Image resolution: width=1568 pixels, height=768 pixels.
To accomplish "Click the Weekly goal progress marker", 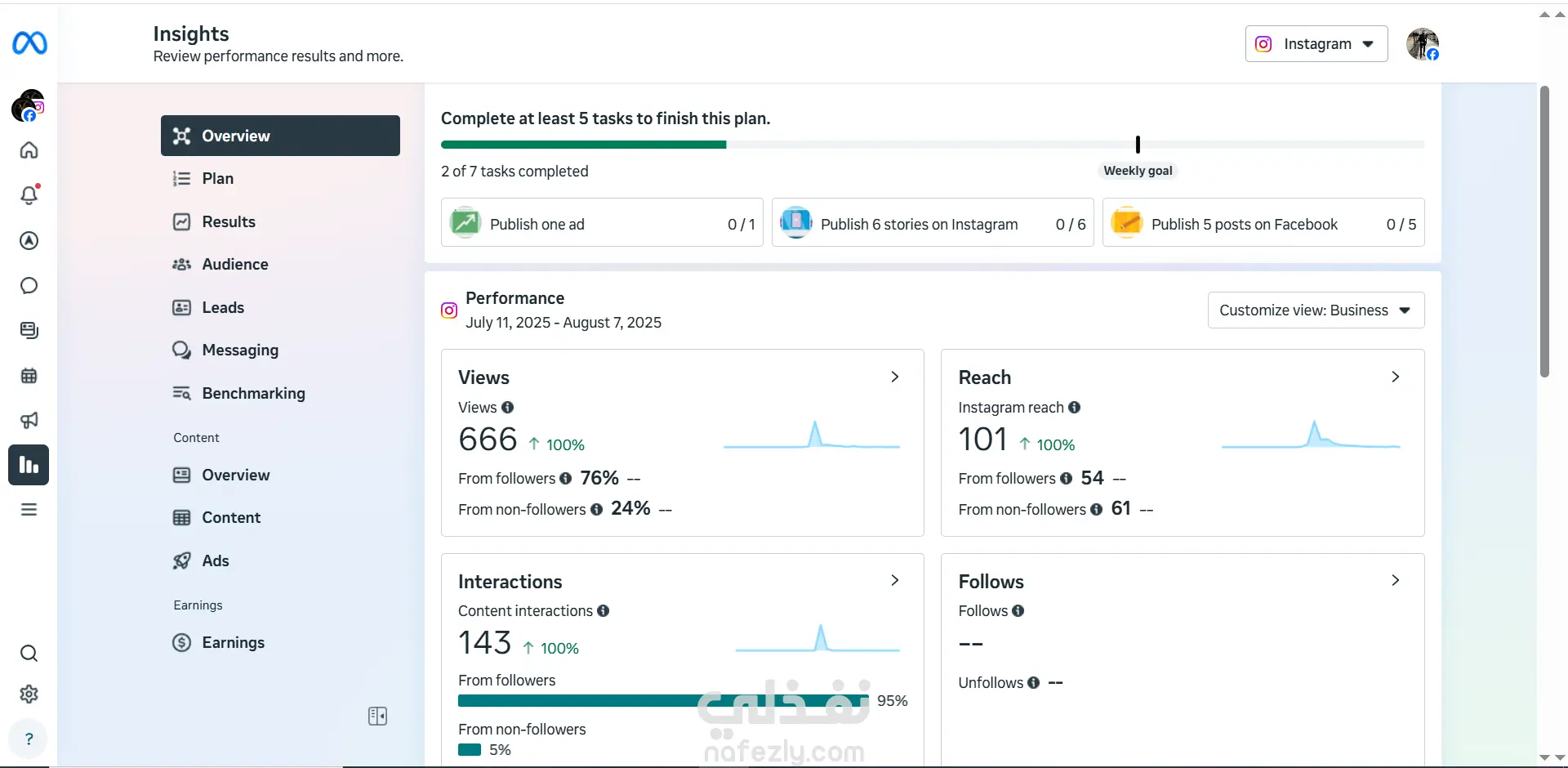I will (x=1138, y=145).
